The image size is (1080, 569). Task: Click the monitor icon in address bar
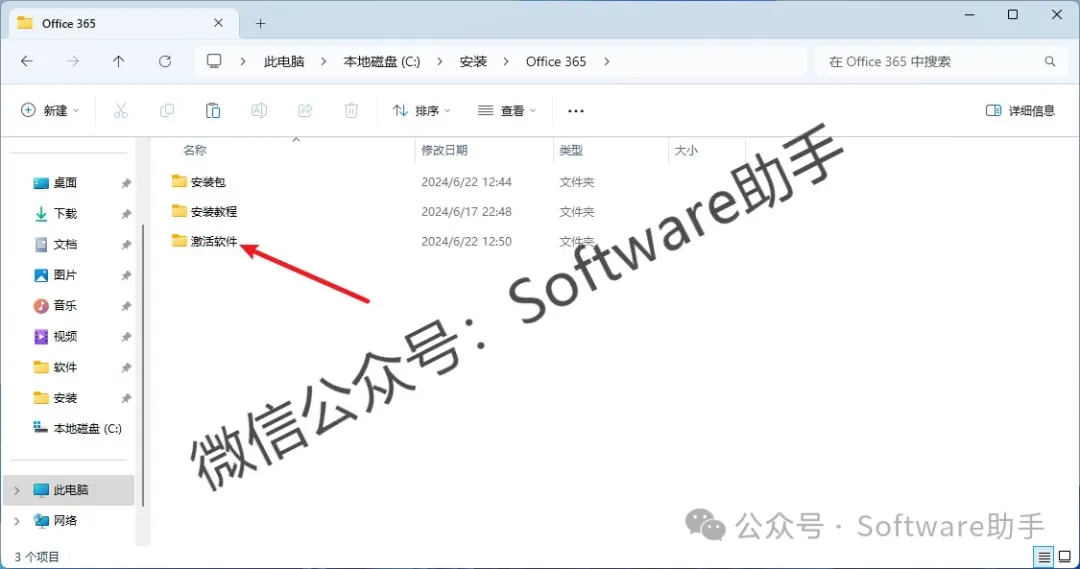click(214, 61)
